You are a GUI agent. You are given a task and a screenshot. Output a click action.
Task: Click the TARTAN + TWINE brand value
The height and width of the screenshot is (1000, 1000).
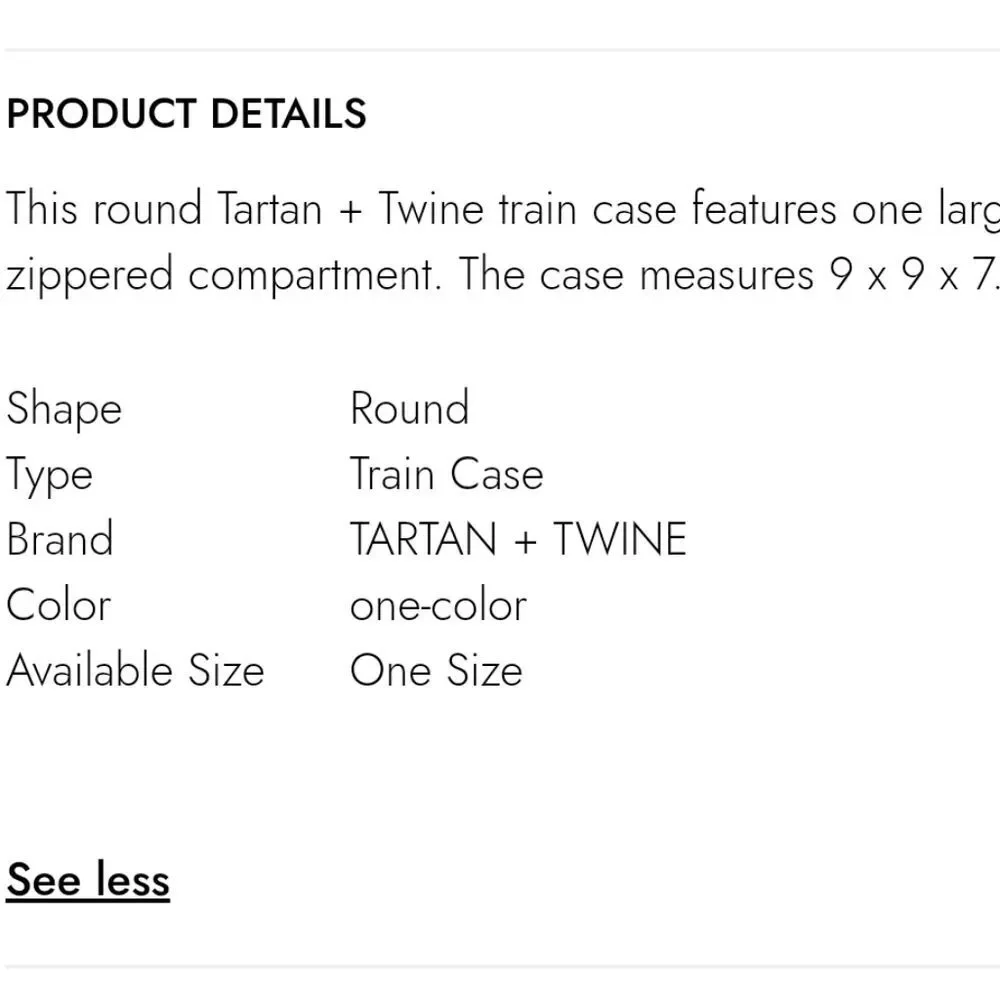coord(518,540)
